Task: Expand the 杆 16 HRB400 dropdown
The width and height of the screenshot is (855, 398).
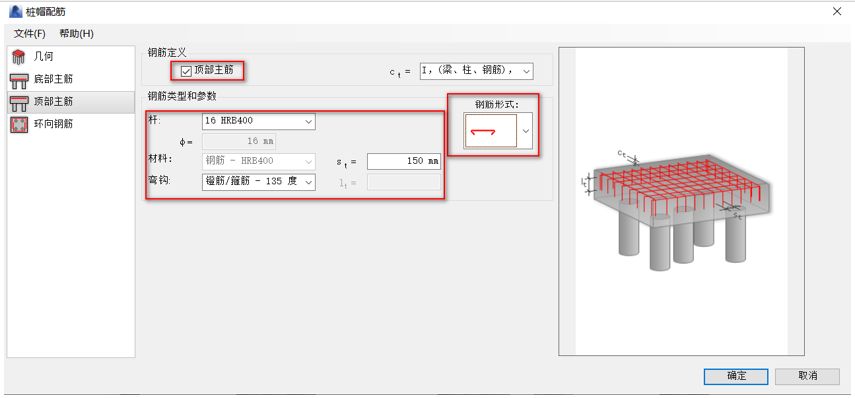Action: [x=258, y=120]
